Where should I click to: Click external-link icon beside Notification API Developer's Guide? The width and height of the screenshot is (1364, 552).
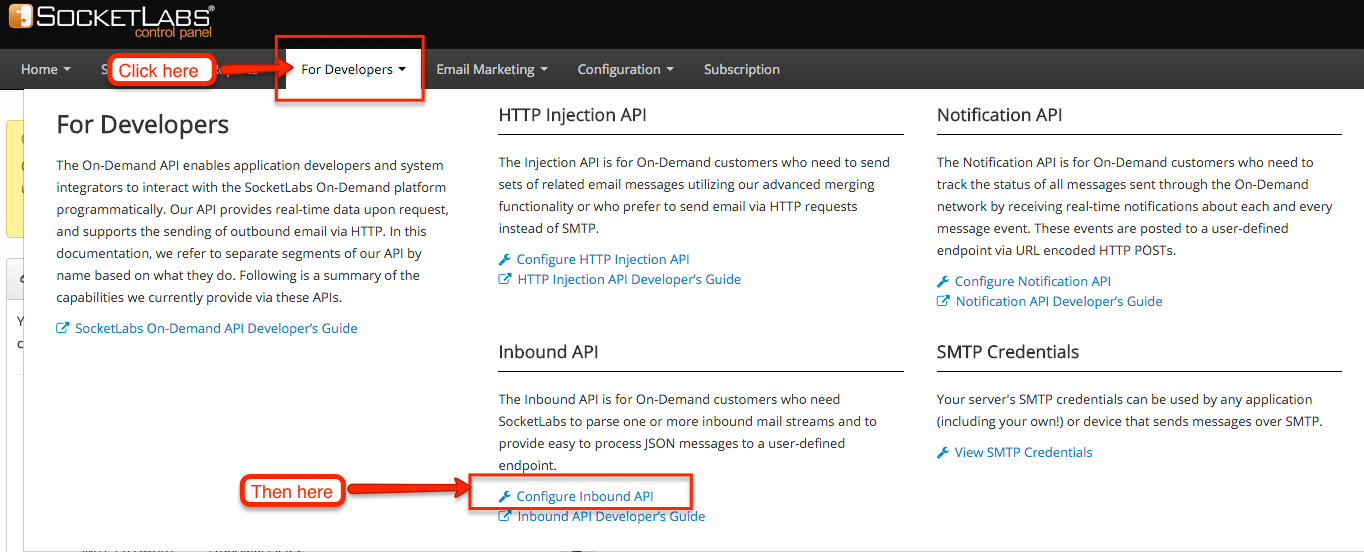click(x=943, y=301)
